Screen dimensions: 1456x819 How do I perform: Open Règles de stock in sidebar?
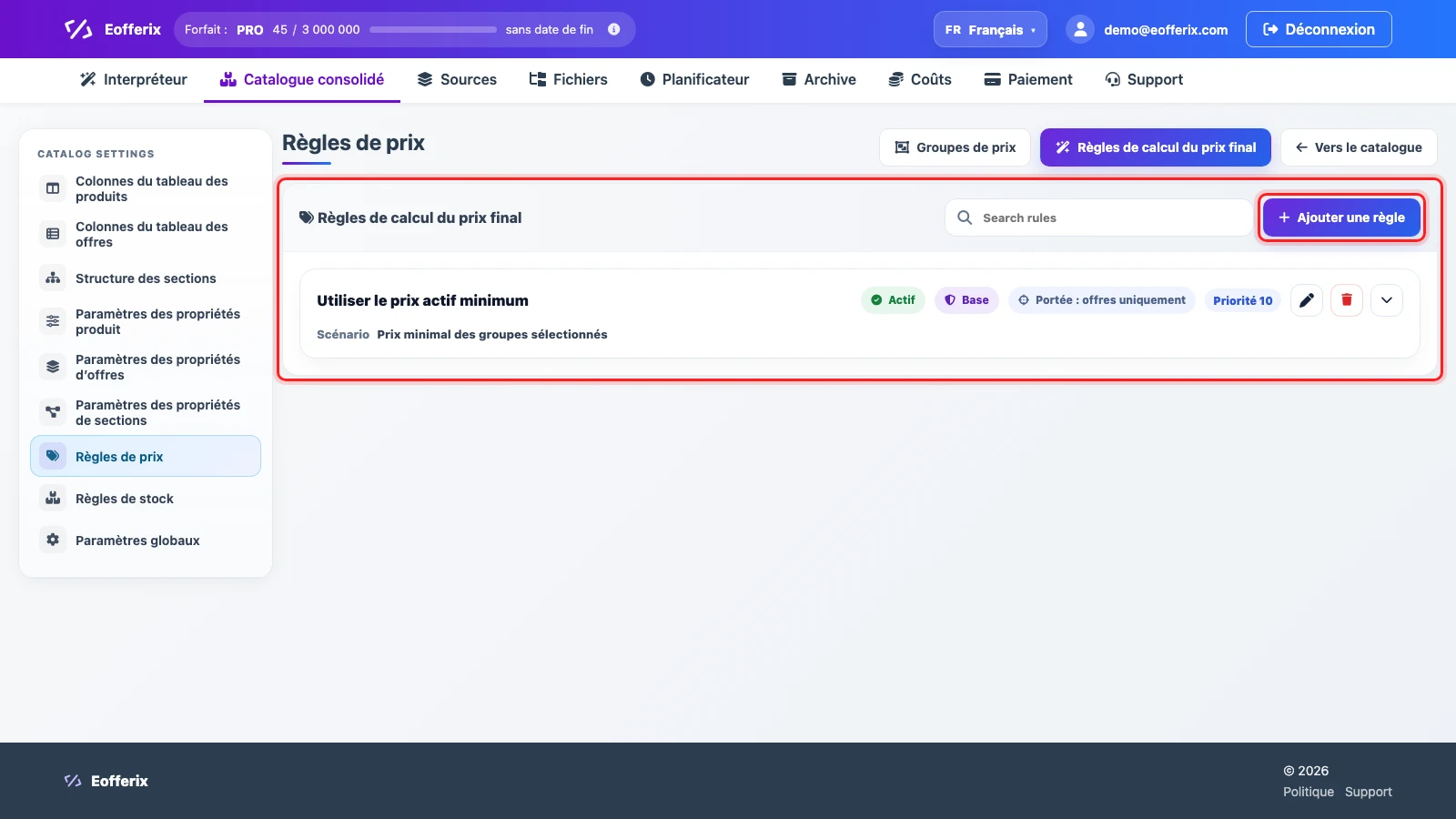[x=146, y=498]
